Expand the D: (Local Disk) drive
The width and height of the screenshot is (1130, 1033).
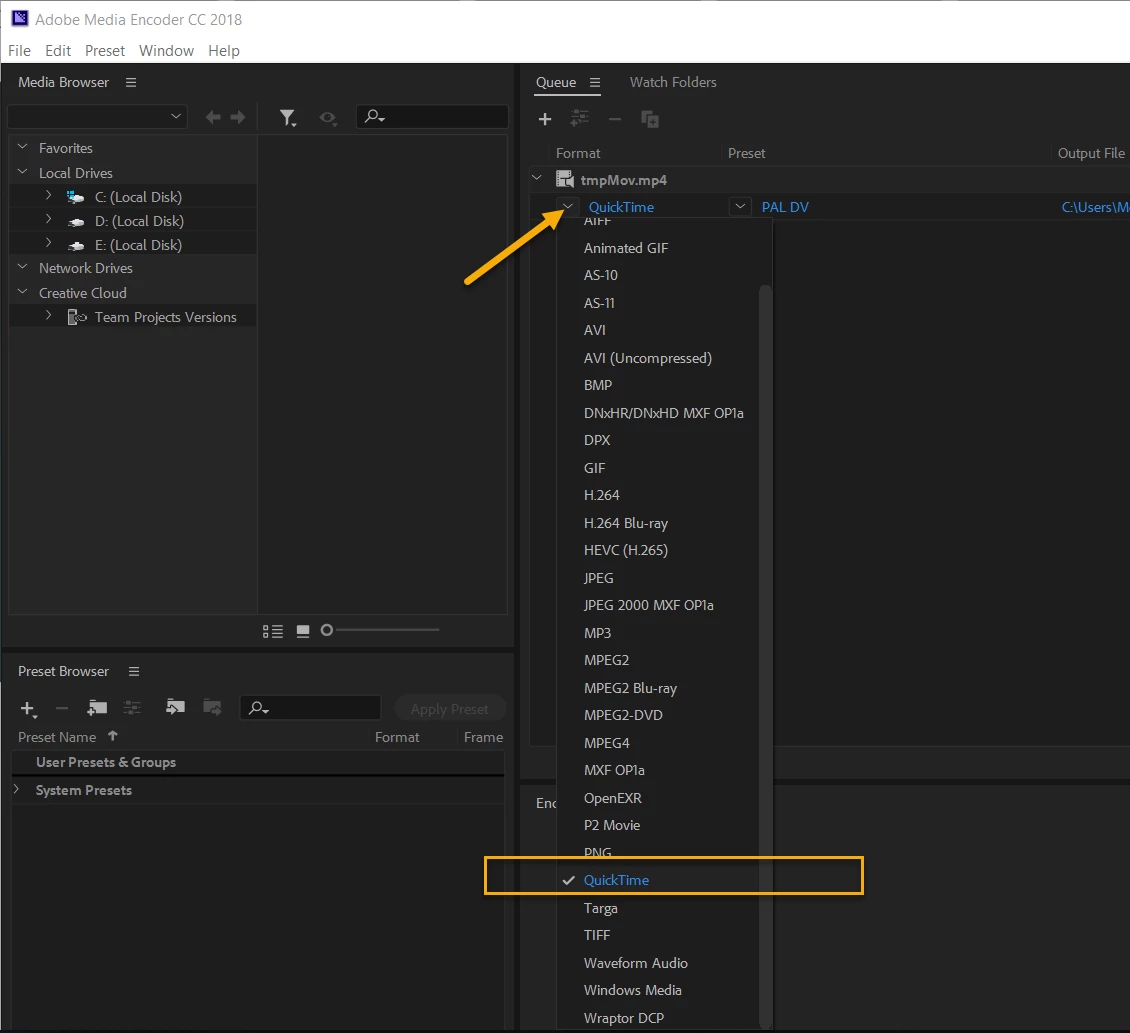tap(48, 219)
